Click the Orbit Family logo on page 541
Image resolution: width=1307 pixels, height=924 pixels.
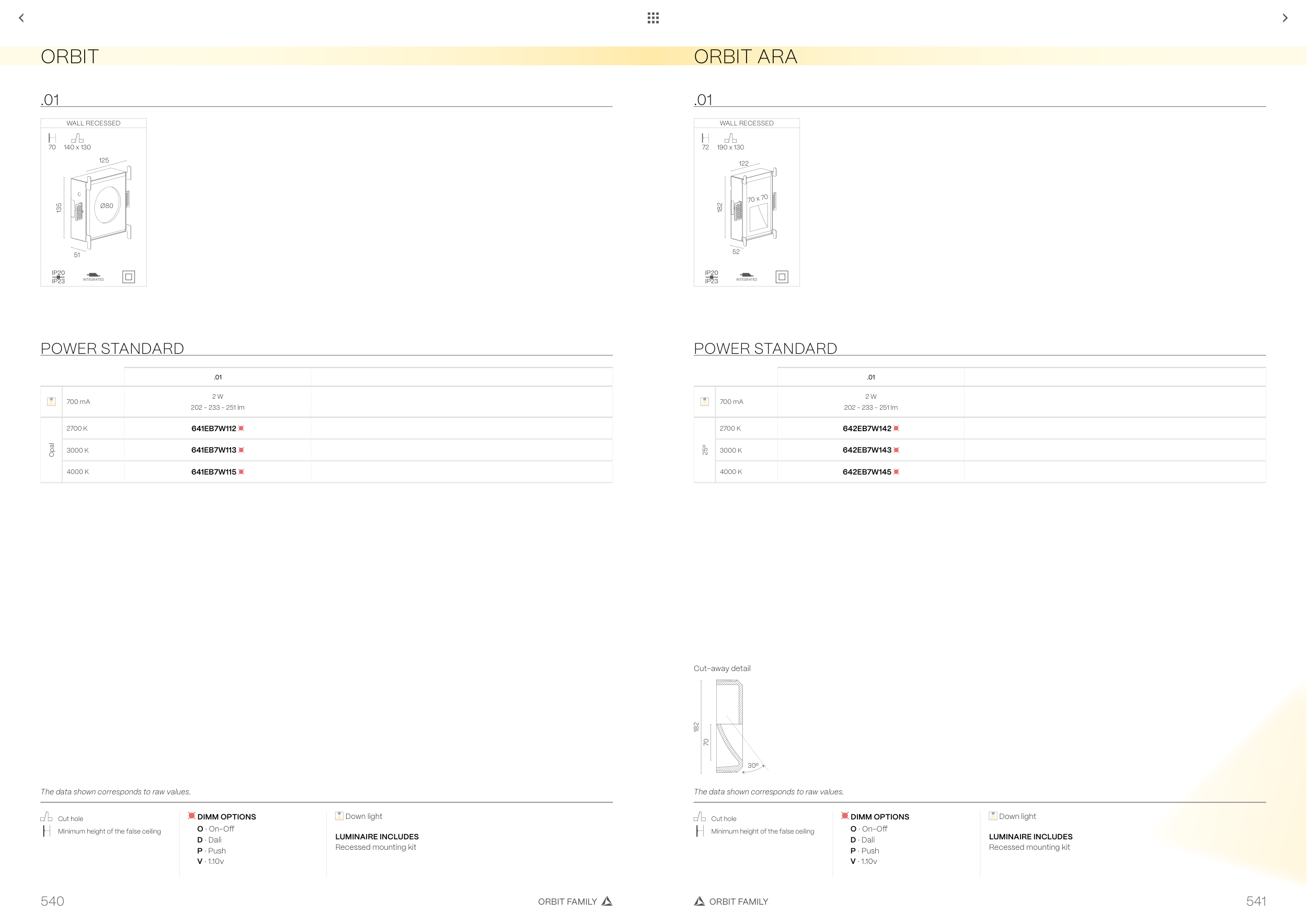coord(700,901)
